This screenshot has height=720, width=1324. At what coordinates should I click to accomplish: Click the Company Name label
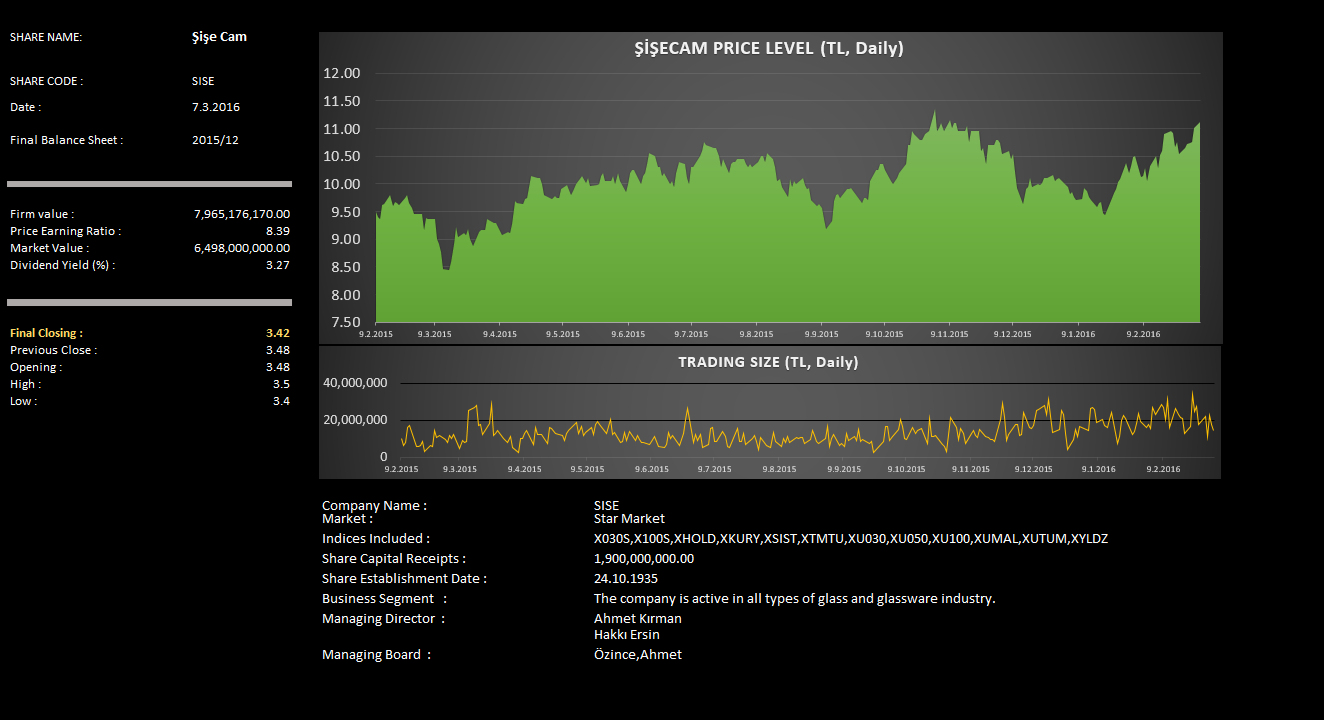tap(374, 506)
